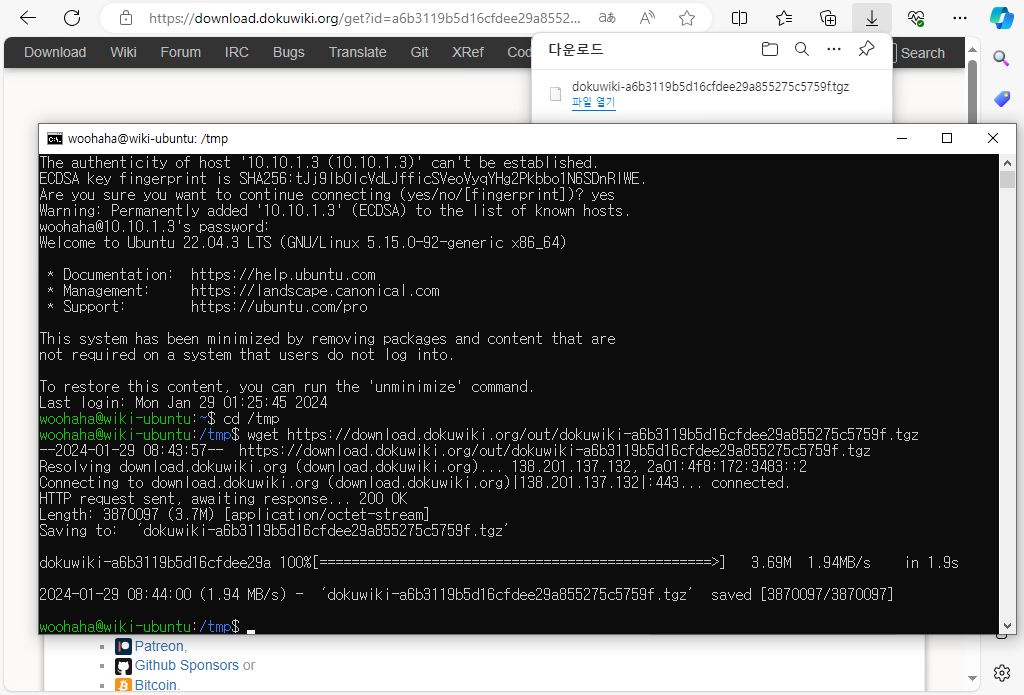Open the Wiki menu item
Image resolution: width=1024 pixels, height=695 pixels.
point(123,52)
